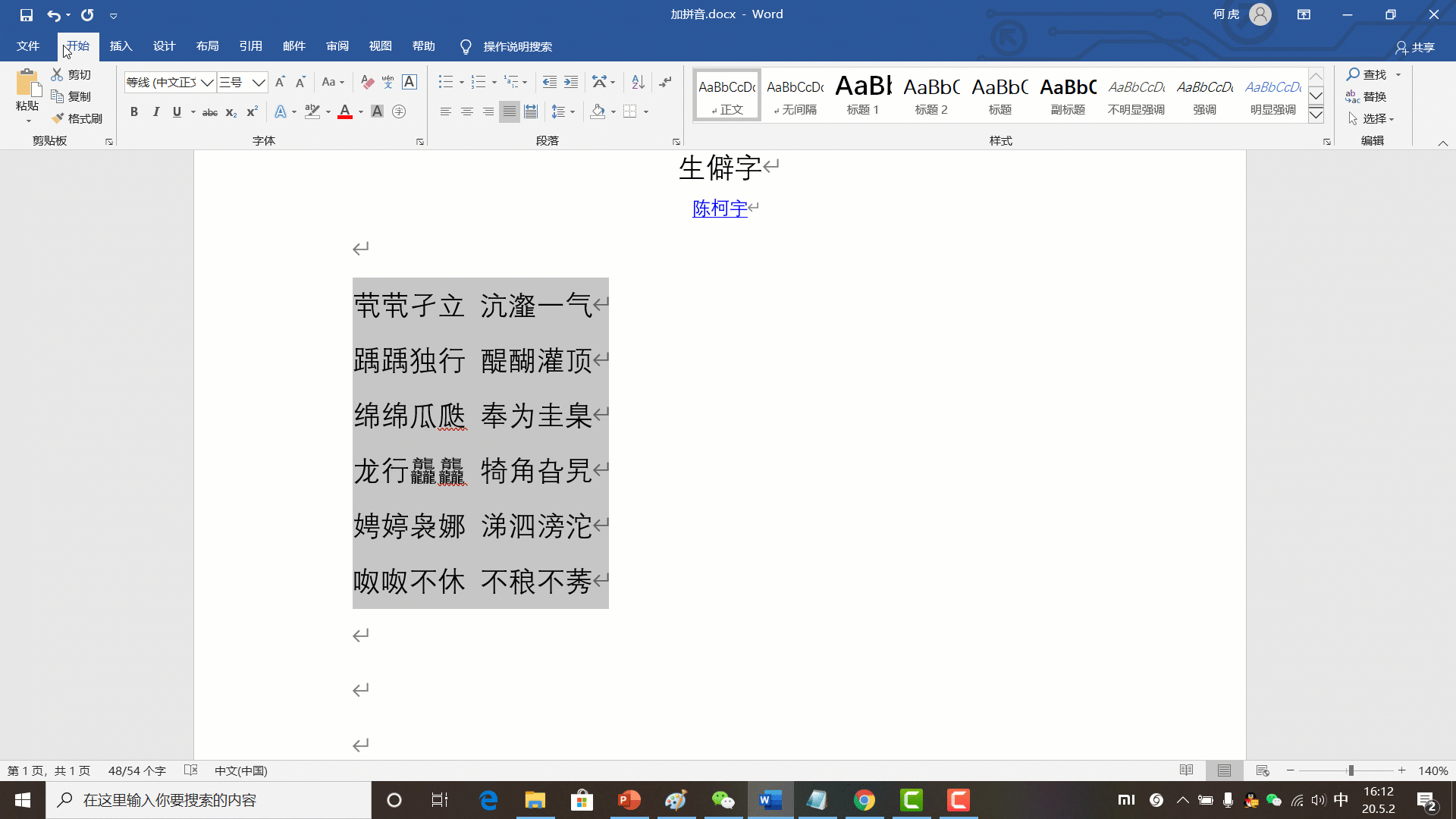Apply strikethrough to selected text
The width and height of the screenshot is (1456, 819).
210,112
